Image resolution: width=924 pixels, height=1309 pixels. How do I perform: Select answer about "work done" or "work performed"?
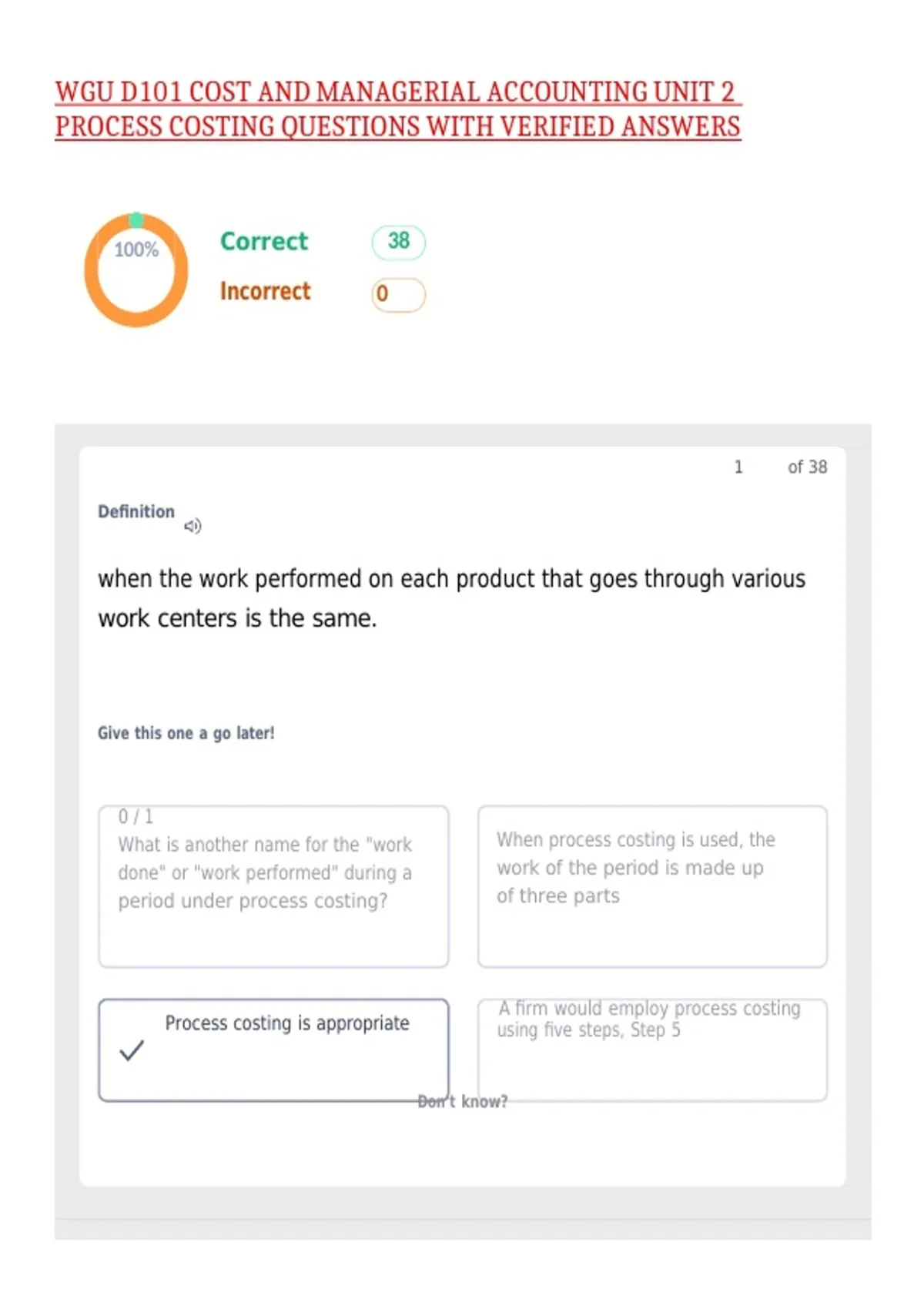coord(273,886)
